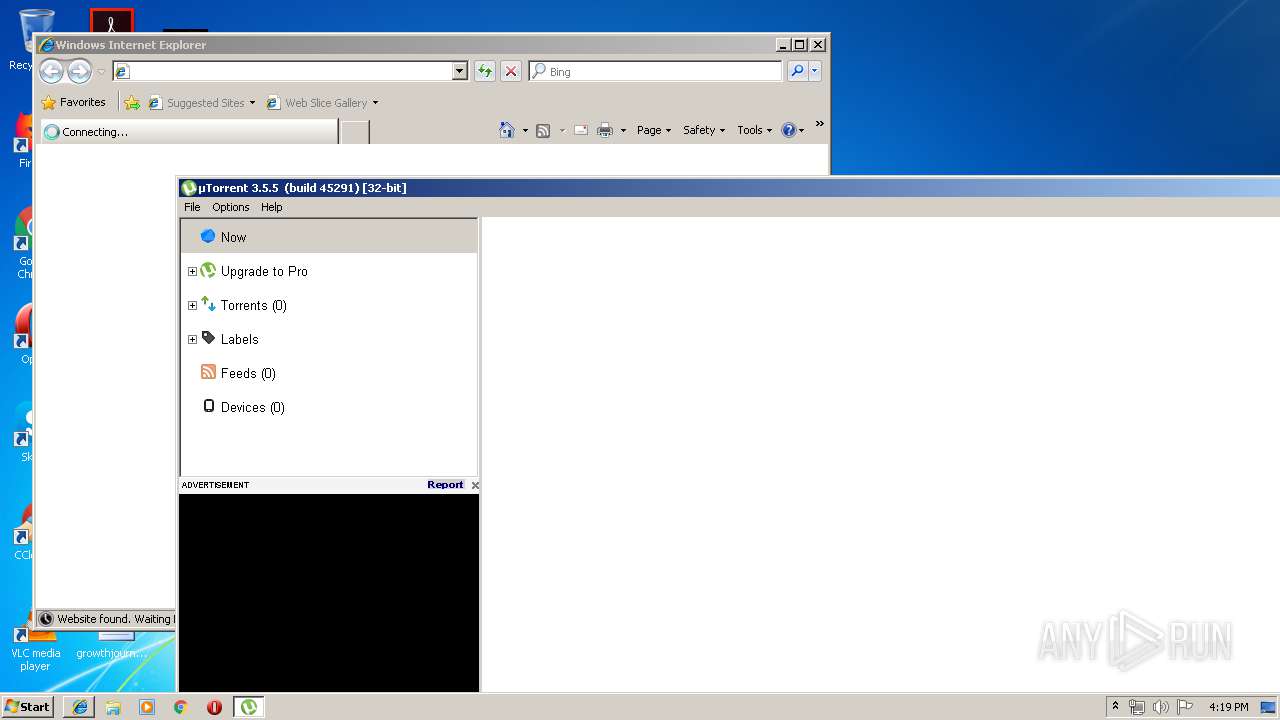The width and height of the screenshot is (1280, 720).
Task: Click the search magnifier button
Action: (797, 71)
